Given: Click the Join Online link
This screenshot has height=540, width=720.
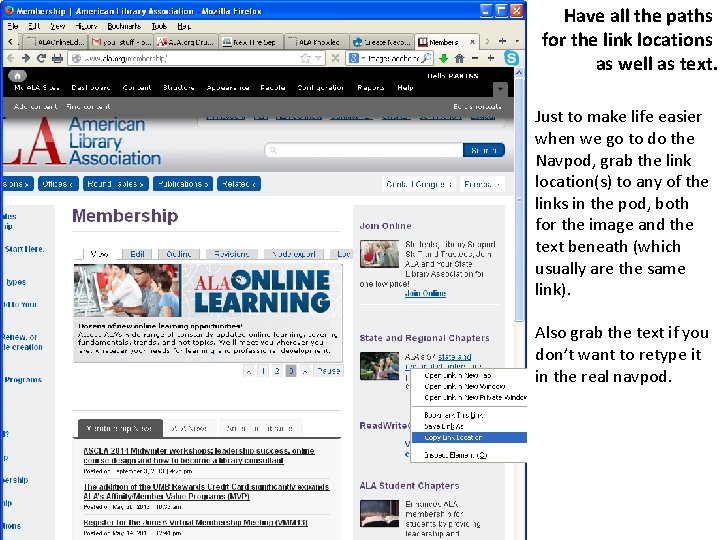Looking at the screenshot, I should pyautogui.click(x=425, y=293).
